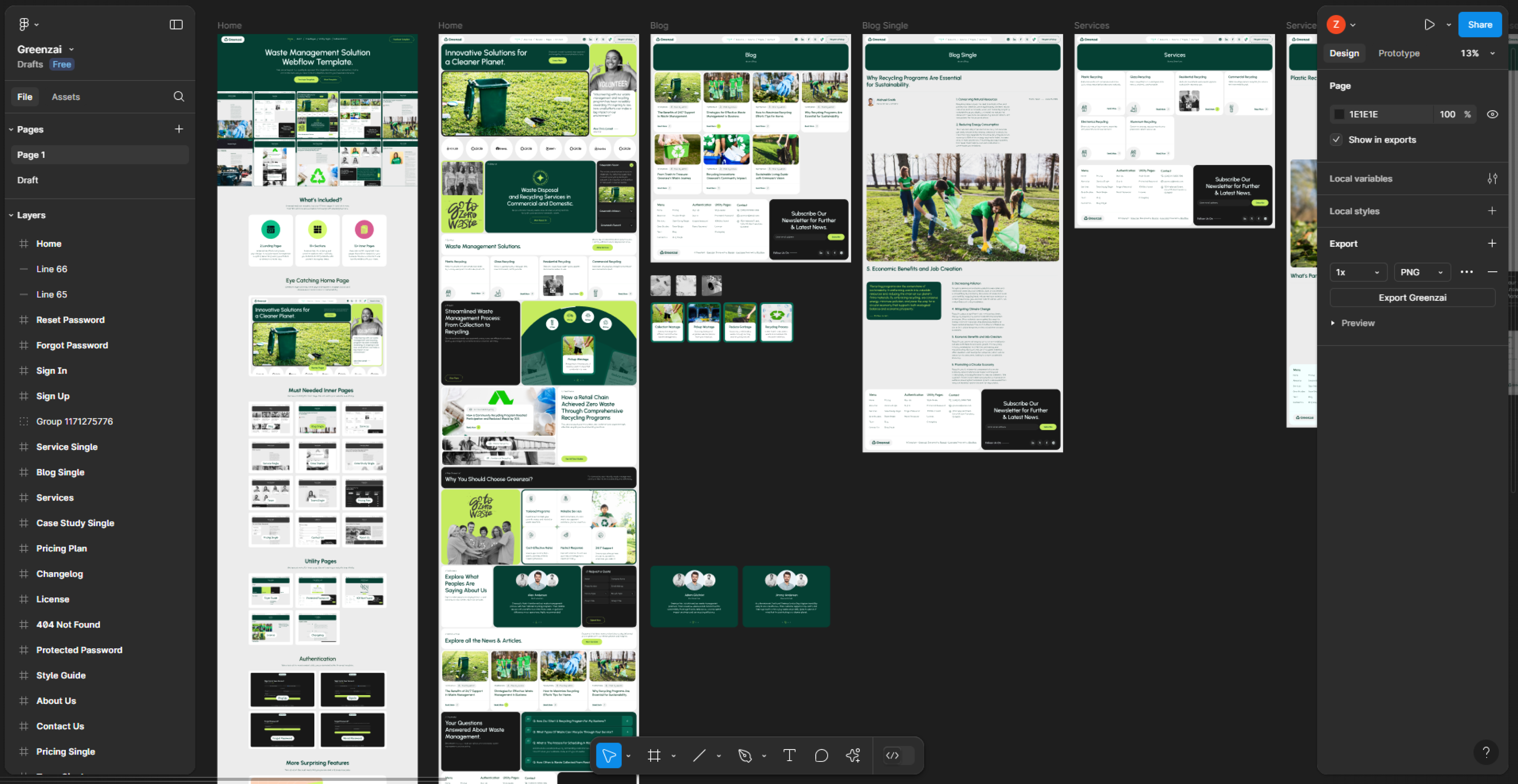Switch to the Prototype tab
This screenshot has height=784, width=1518.
[x=1398, y=53]
